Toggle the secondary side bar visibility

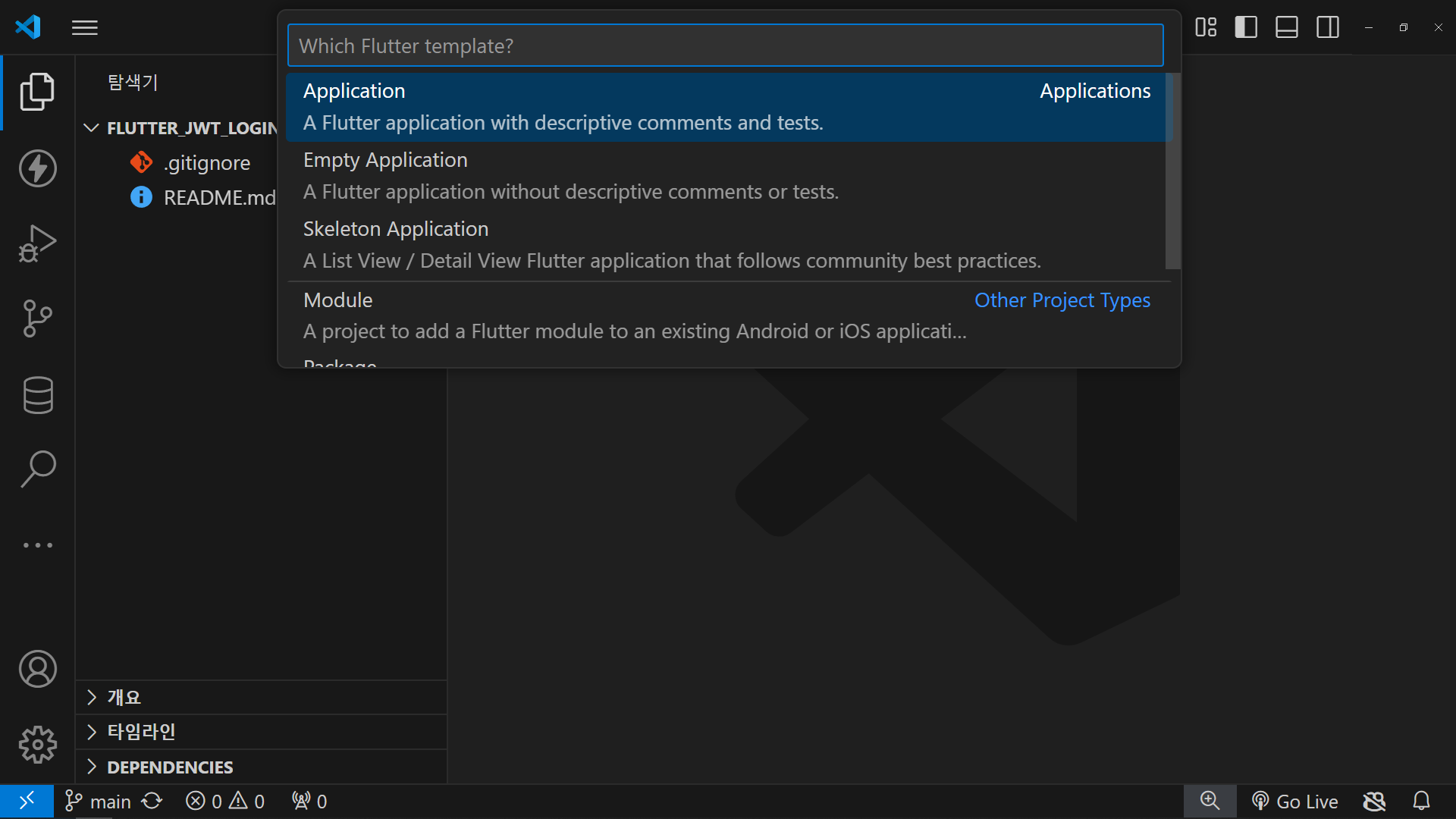click(x=1328, y=27)
